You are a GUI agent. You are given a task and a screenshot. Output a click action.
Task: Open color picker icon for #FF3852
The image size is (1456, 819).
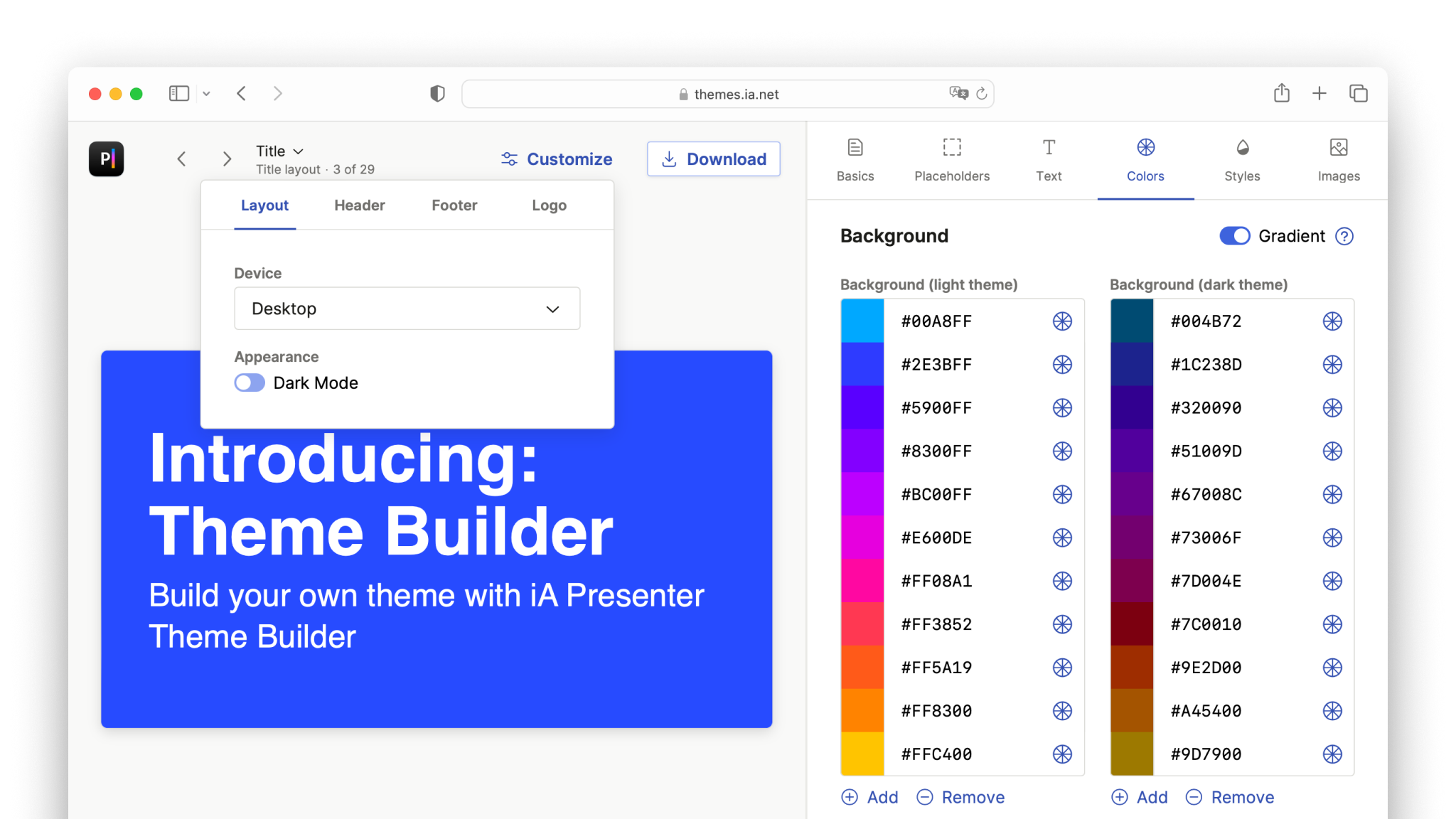1062,625
